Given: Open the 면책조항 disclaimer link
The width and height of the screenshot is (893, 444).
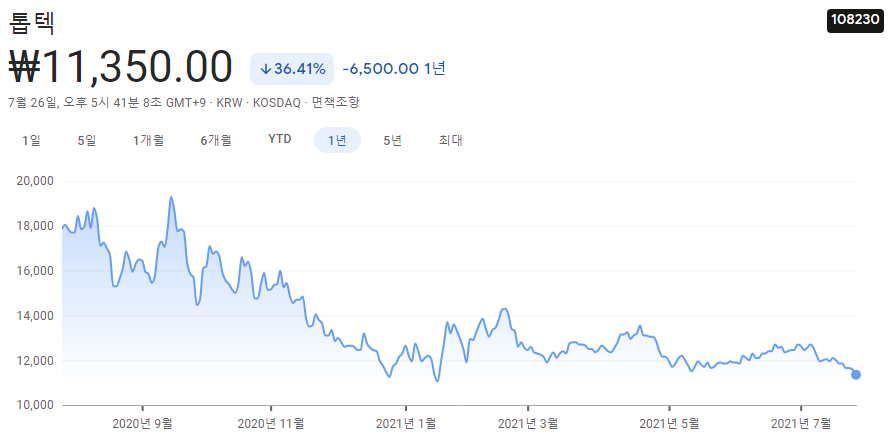Looking at the screenshot, I should (x=335, y=102).
